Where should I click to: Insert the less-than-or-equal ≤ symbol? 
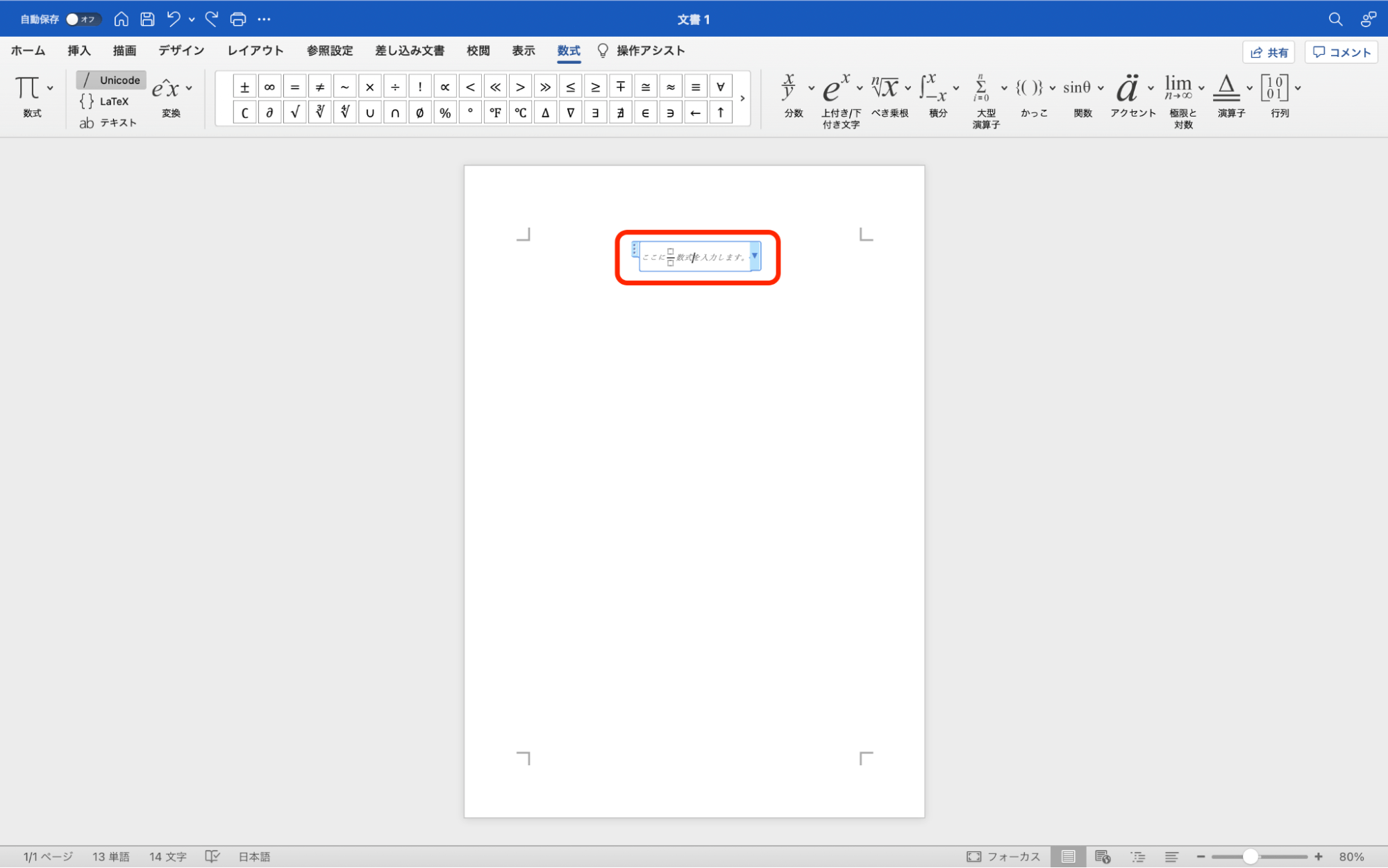click(570, 87)
